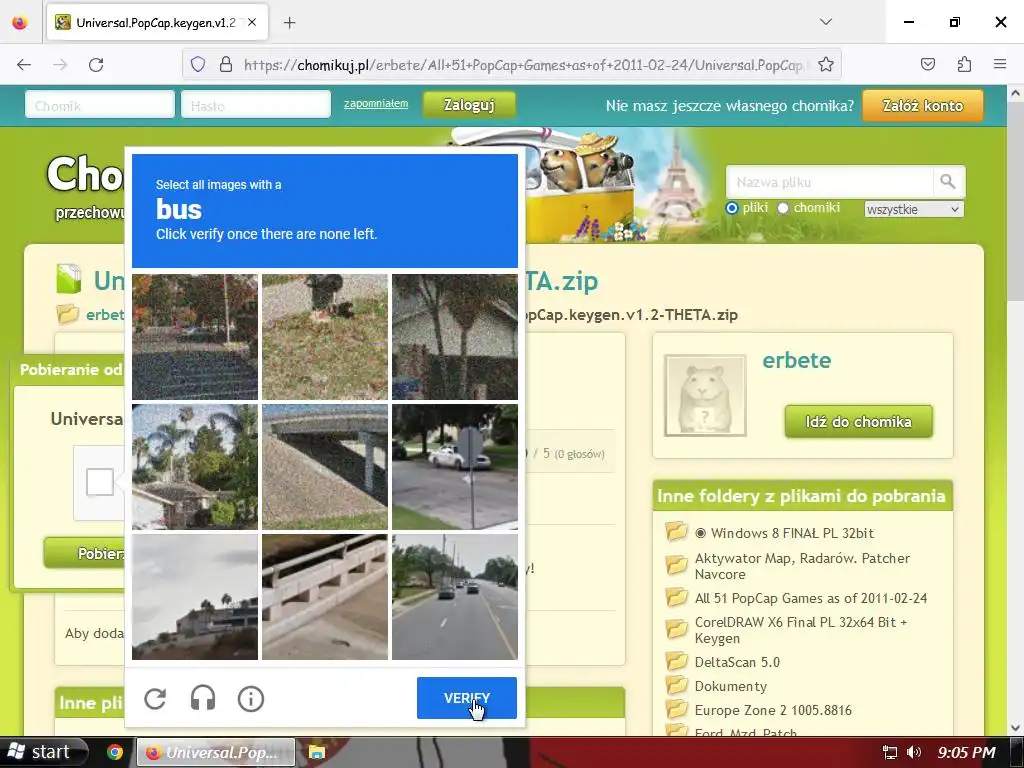Open DeltaScan 5.0 folder
1024x768 pixels.
click(737, 662)
